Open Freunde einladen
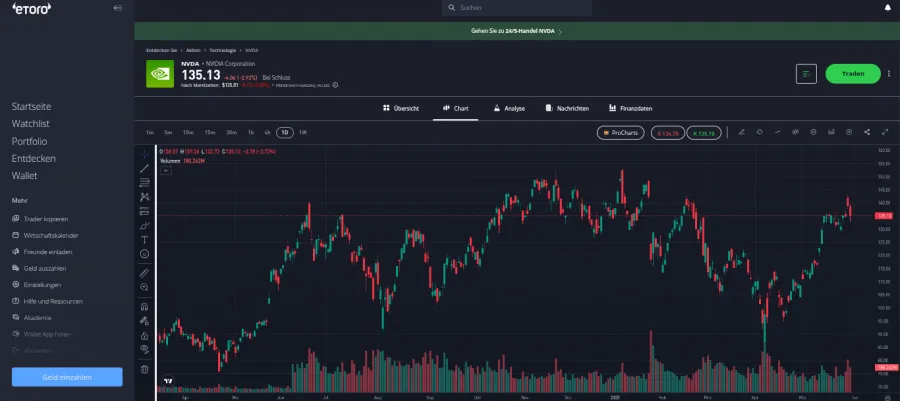The height and width of the screenshot is (401, 900). 42,252
